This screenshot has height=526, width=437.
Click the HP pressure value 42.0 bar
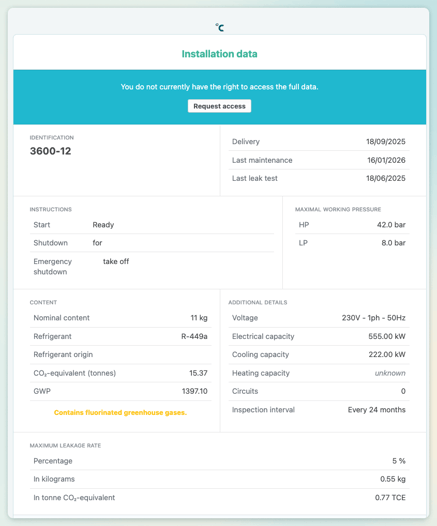click(391, 225)
